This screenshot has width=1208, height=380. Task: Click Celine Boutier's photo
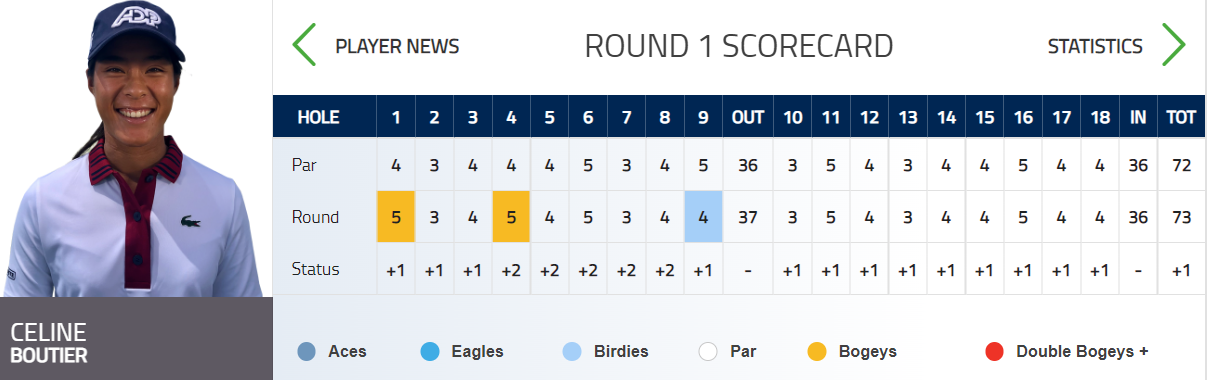tap(136, 148)
